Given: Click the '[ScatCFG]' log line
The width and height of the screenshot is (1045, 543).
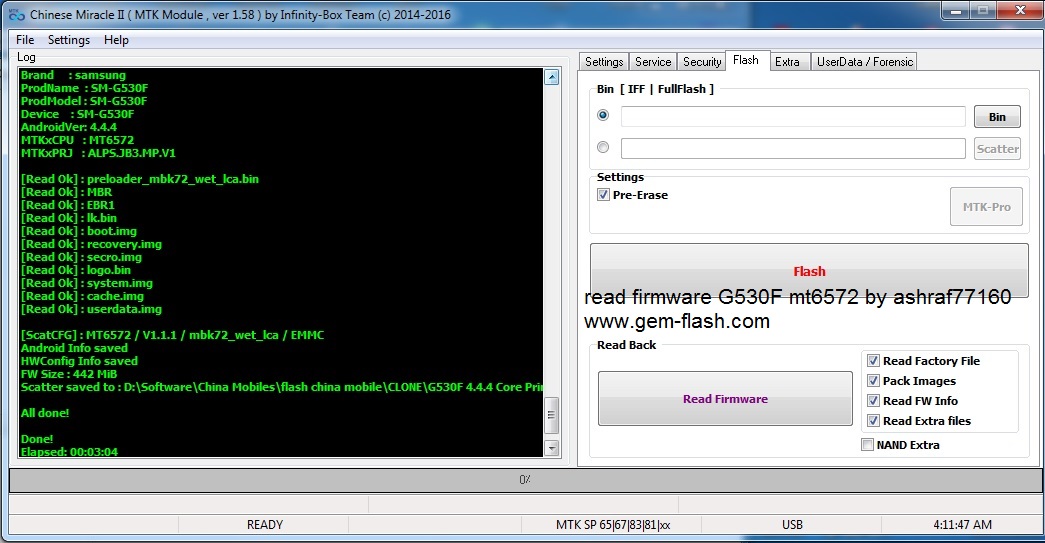Looking at the screenshot, I should [173, 335].
